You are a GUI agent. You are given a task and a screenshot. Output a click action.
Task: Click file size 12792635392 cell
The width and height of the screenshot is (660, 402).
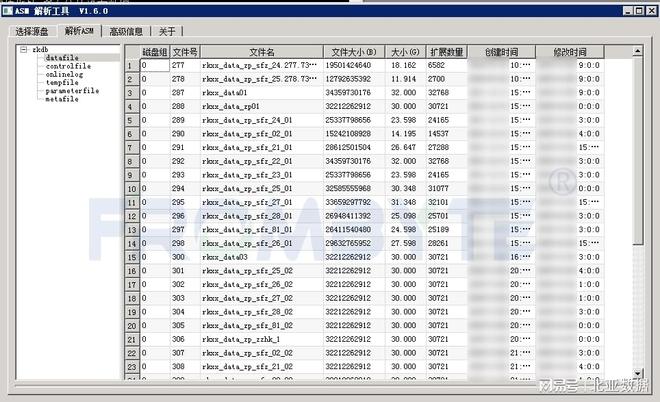(x=354, y=79)
